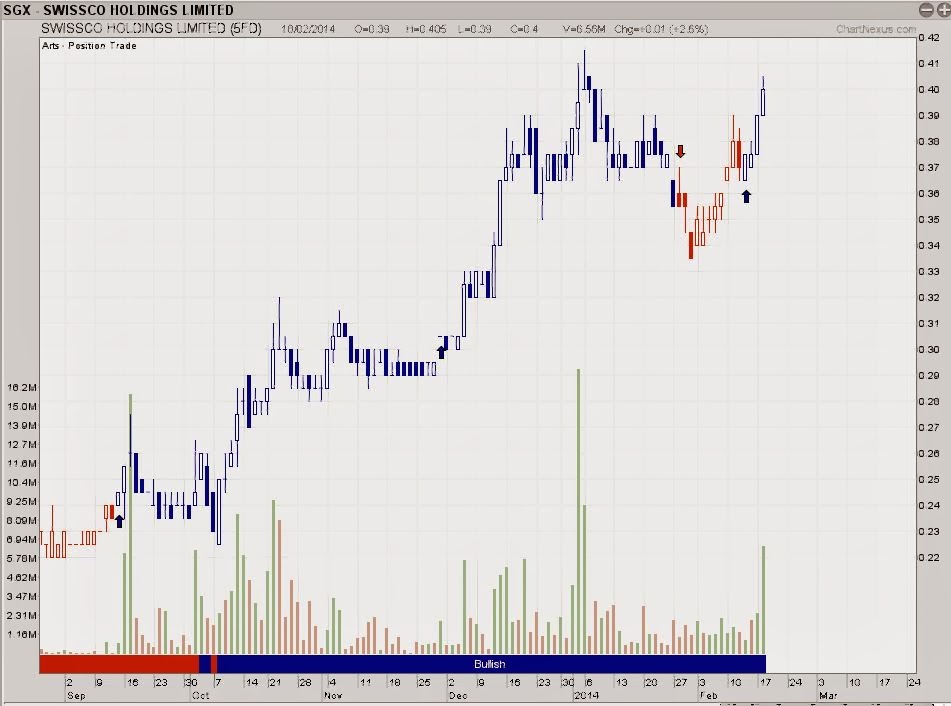Click the red sell-signal down arrow
This screenshot has width=951, height=706.
tap(680, 151)
